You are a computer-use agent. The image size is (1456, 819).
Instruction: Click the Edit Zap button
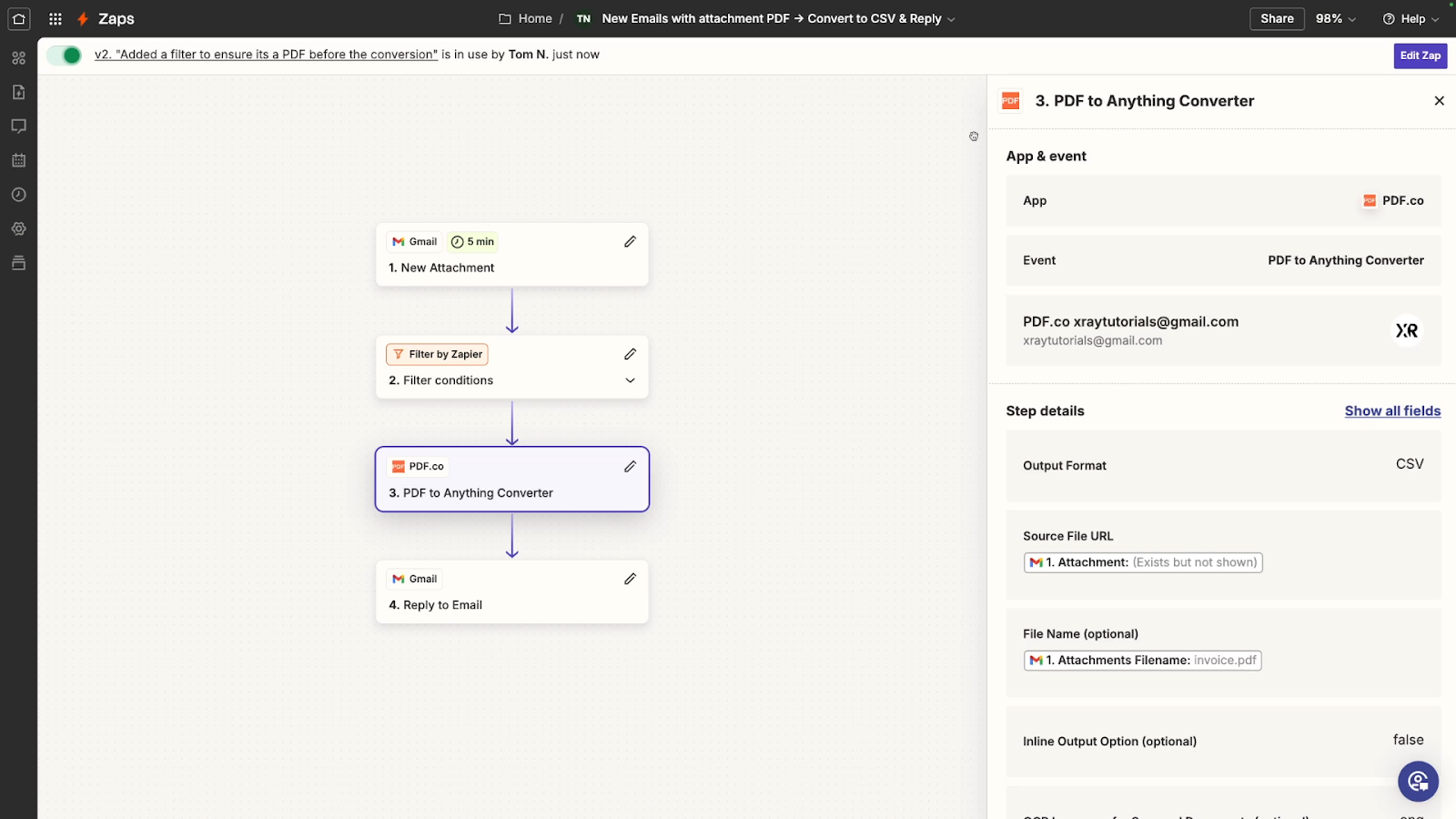1420,56
